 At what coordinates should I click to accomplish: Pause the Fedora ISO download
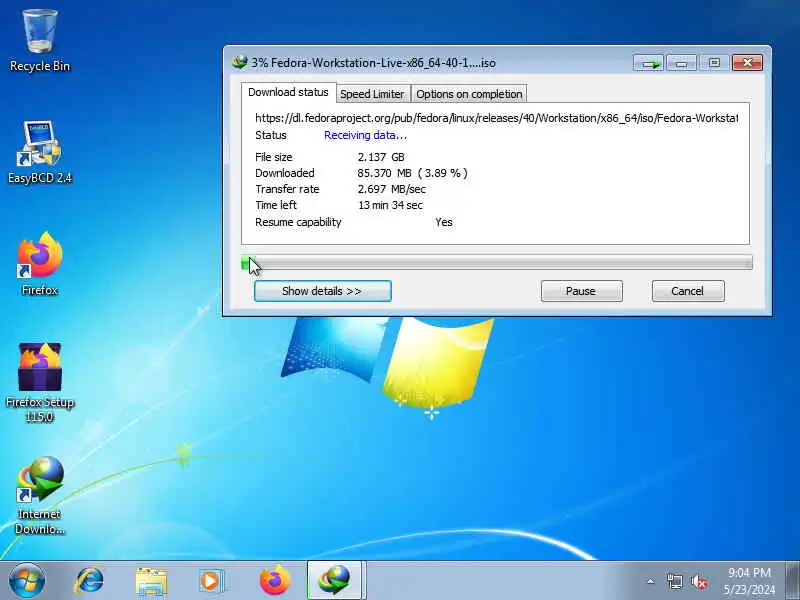(x=582, y=291)
